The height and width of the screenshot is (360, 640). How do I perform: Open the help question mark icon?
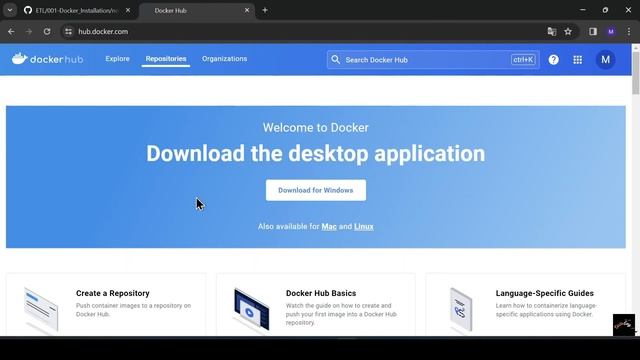pos(553,60)
